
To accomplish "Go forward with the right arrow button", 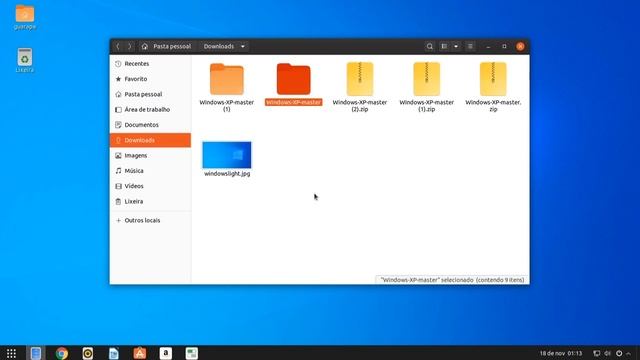I will click(x=129, y=47).
